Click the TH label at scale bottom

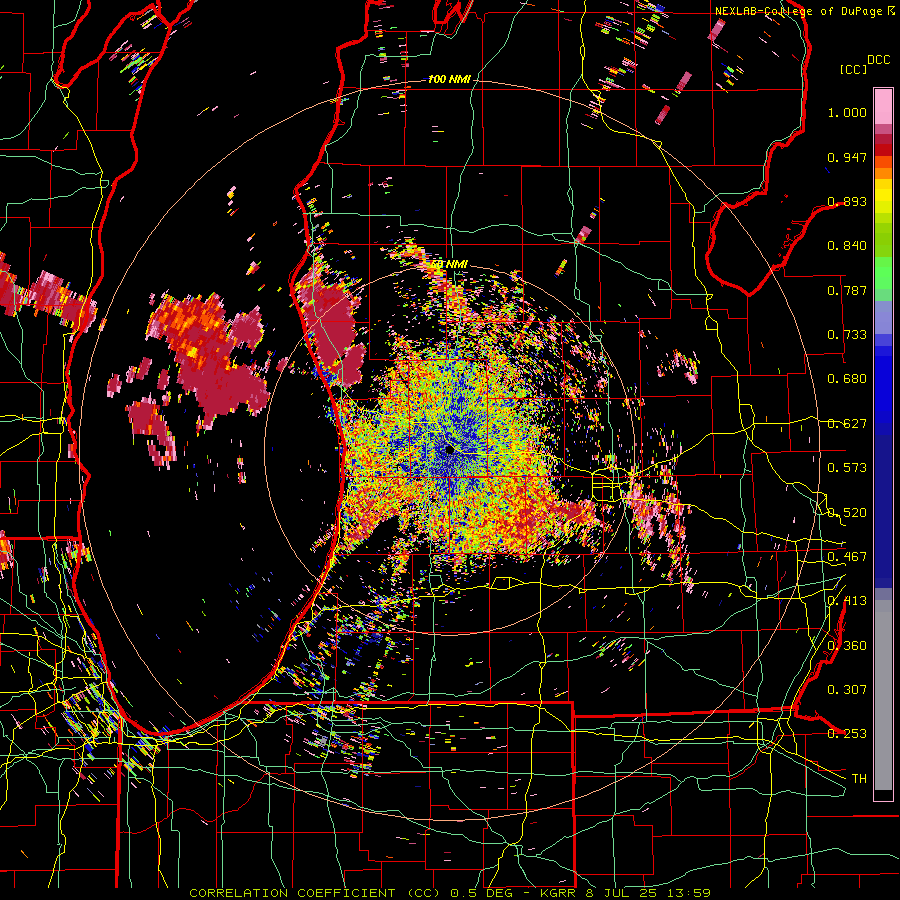pos(859,779)
